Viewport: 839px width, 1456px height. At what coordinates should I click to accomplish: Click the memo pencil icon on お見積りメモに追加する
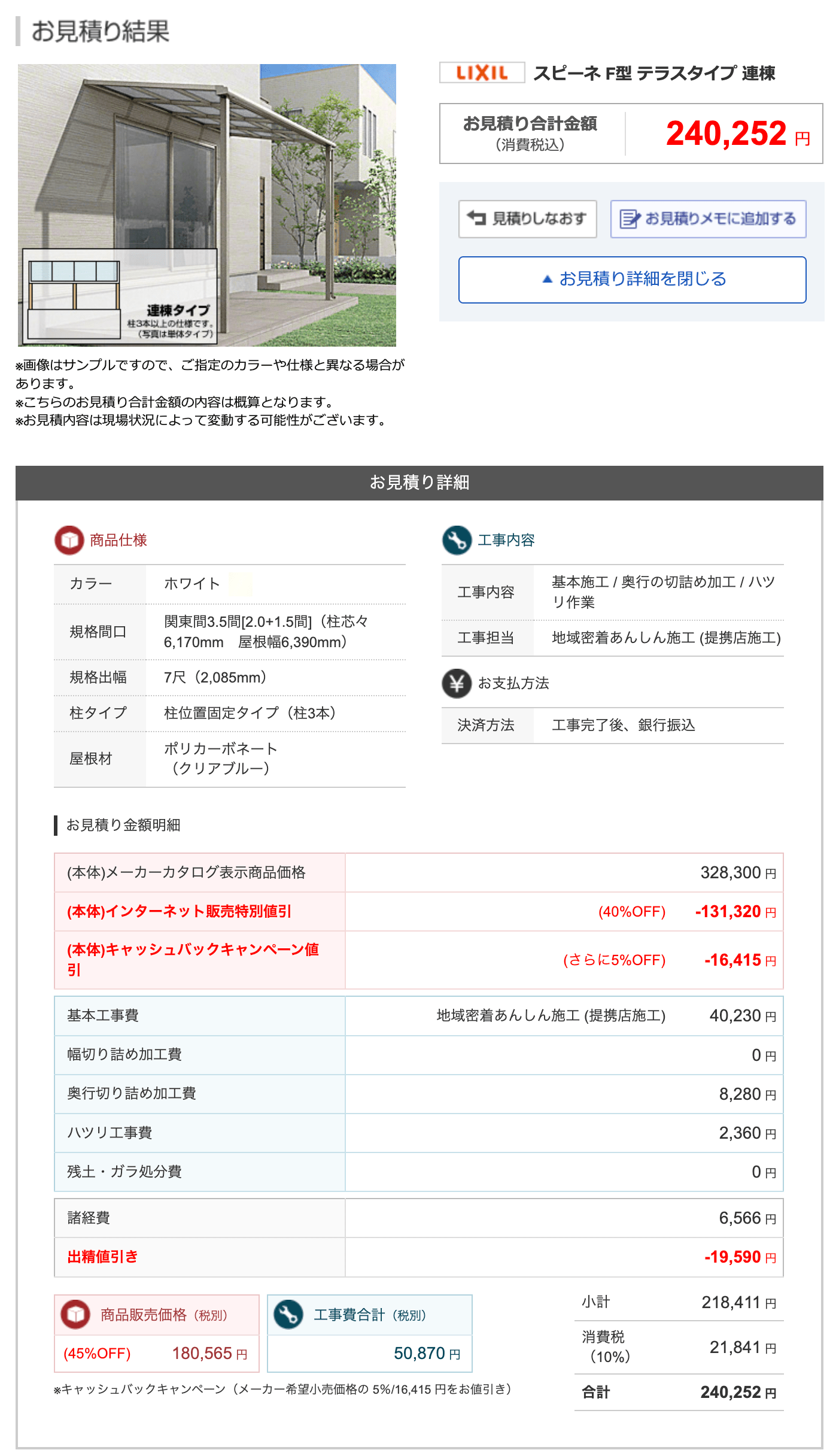(630, 219)
